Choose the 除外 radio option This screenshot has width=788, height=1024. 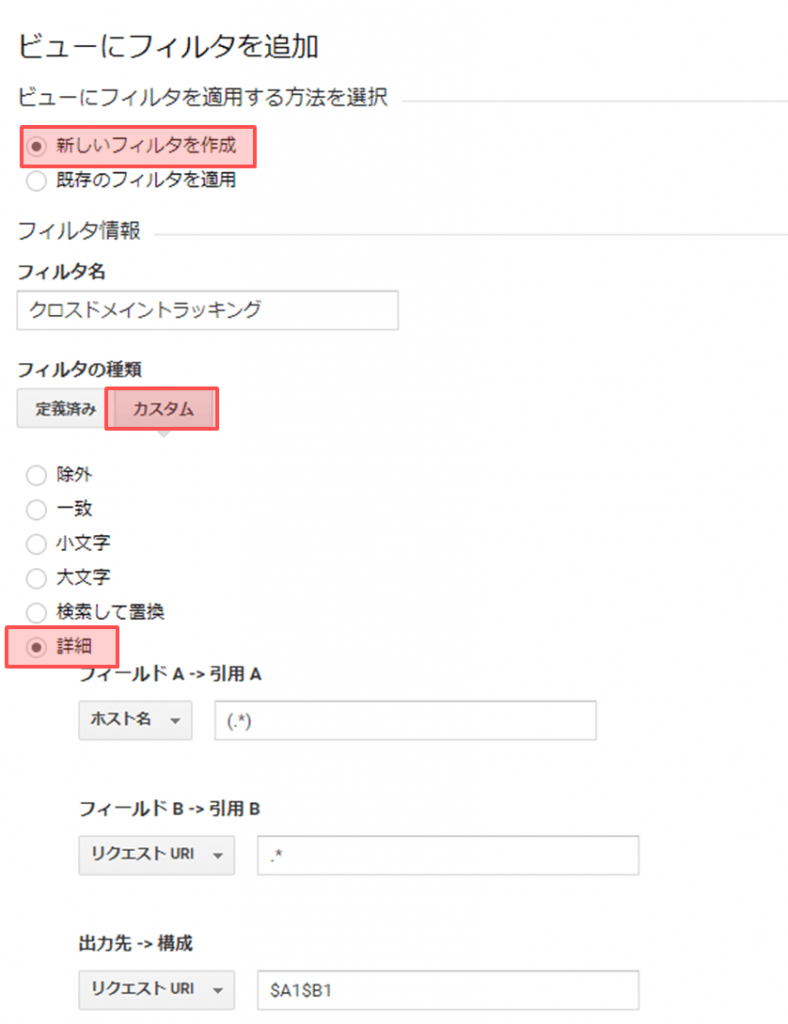pyautogui.click(x=37, y=475)
